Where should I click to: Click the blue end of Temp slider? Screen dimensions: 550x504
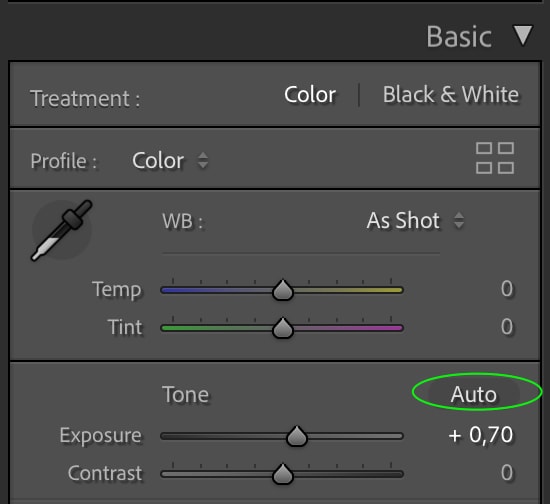169,290
